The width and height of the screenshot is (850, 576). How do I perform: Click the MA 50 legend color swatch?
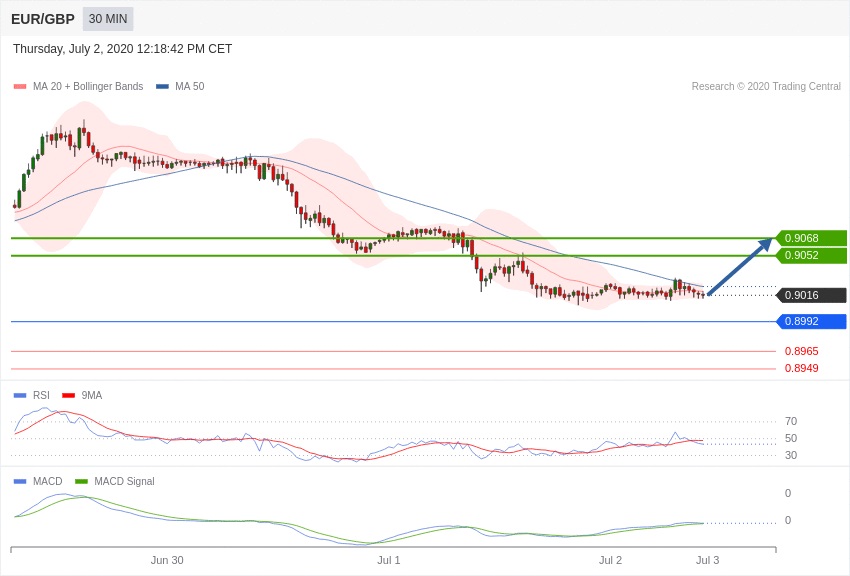point(162,86)
